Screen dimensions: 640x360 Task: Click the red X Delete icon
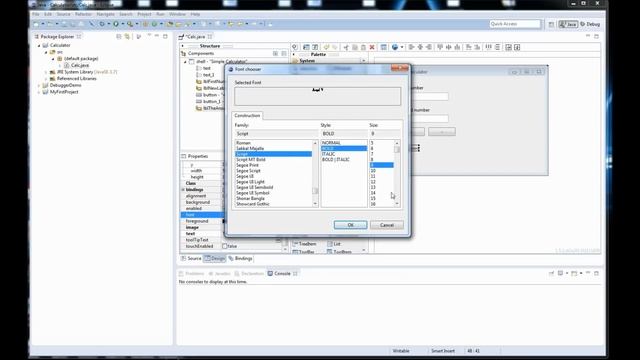pyautogui.click(x=372, y=47)
